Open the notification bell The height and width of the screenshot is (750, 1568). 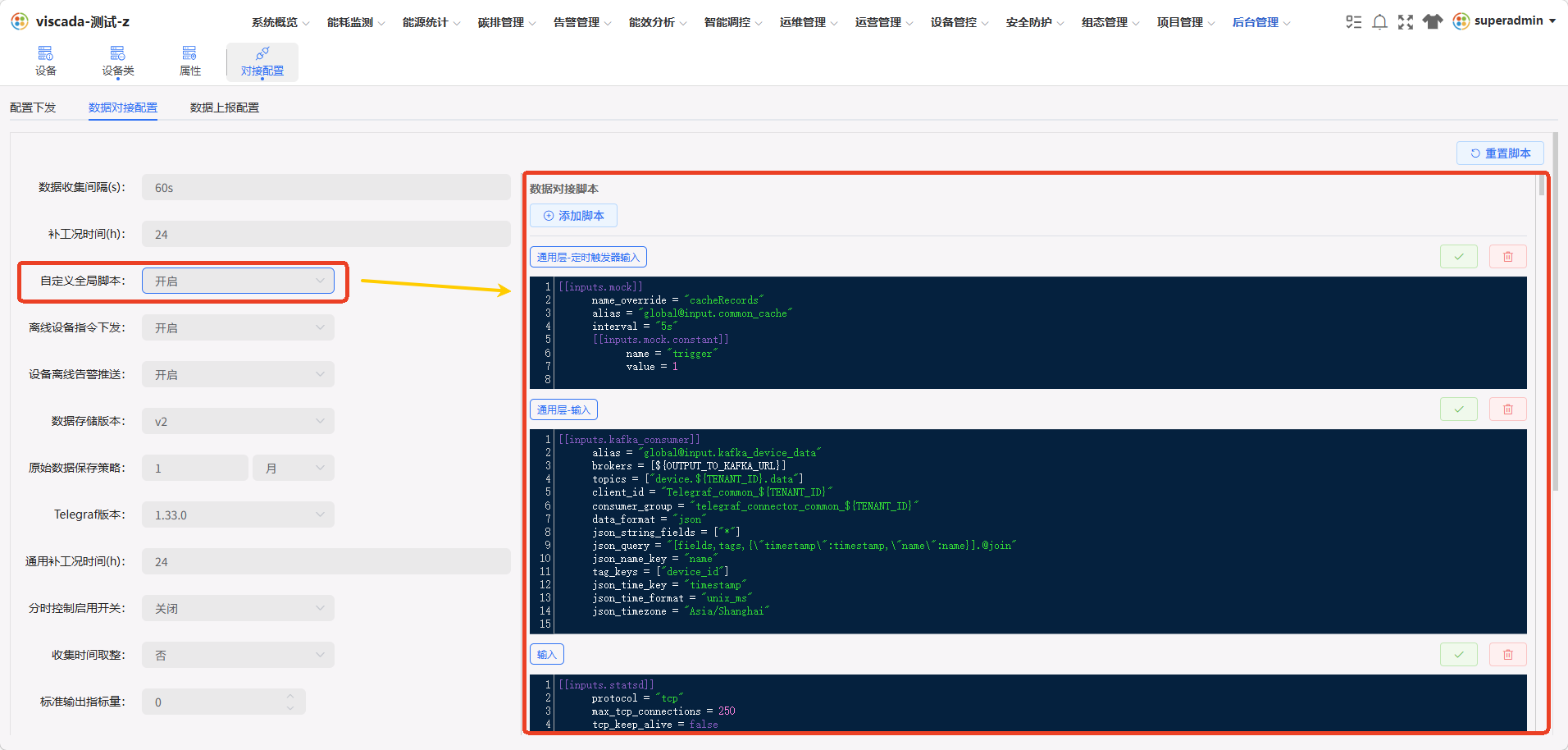(1379, 21)
